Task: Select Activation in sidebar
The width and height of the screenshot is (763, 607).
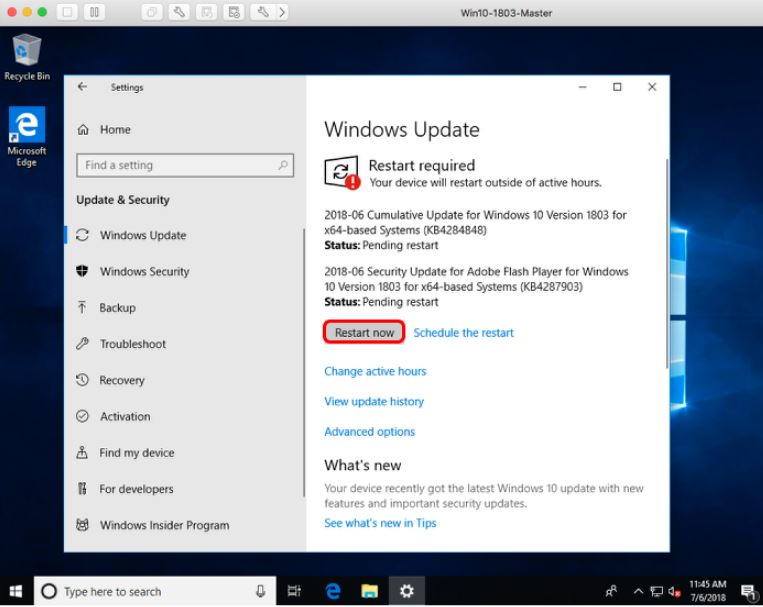Action: tap(185, 416)
